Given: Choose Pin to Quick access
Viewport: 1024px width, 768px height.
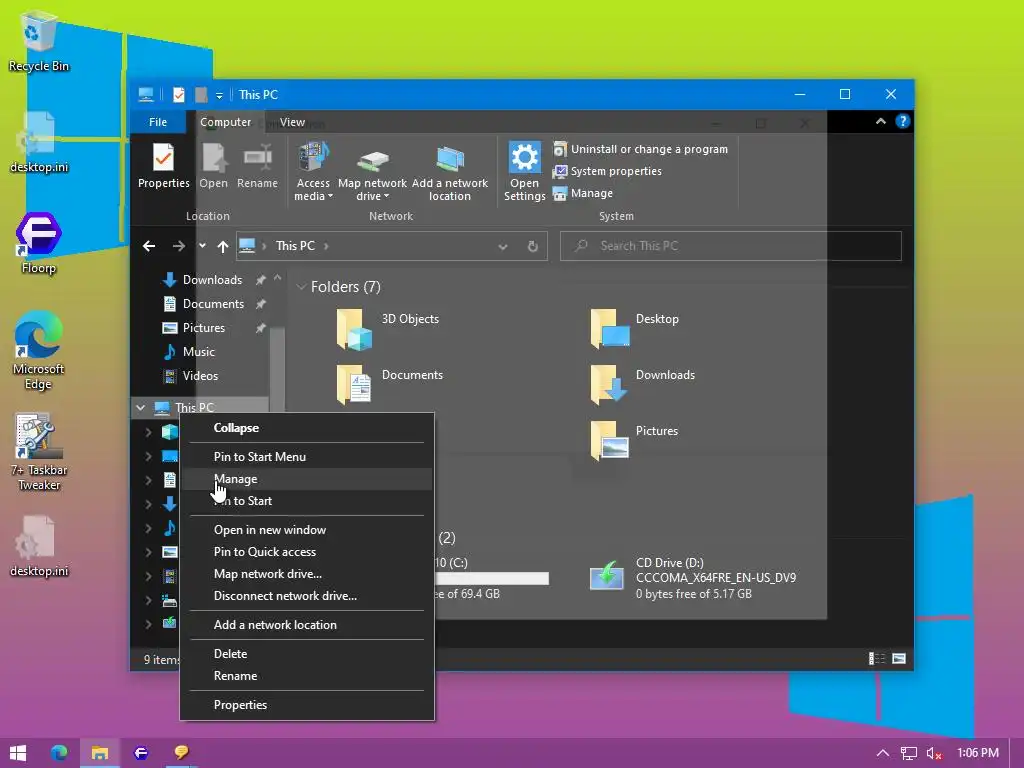Looking at the screenshot, I should [307, 552].
